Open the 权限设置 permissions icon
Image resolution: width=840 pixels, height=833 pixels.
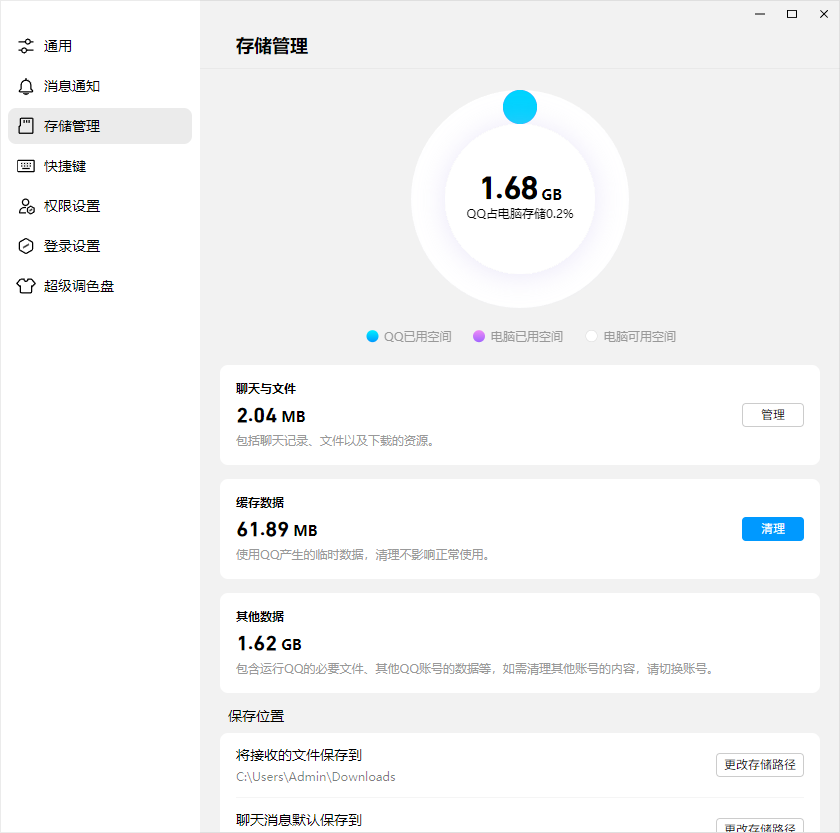(25, 206)
